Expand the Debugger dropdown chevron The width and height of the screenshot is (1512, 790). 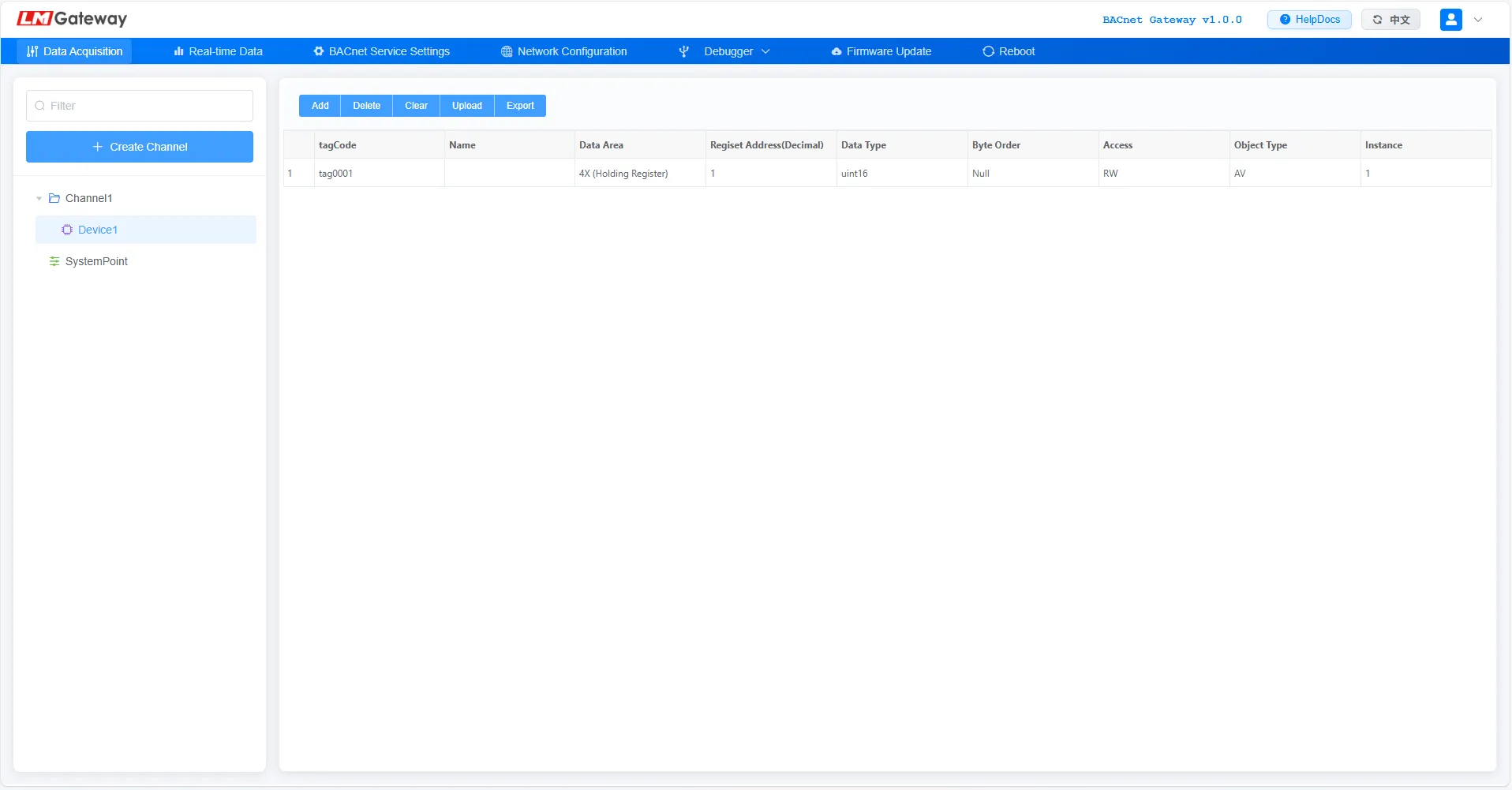tap(765, 51)
